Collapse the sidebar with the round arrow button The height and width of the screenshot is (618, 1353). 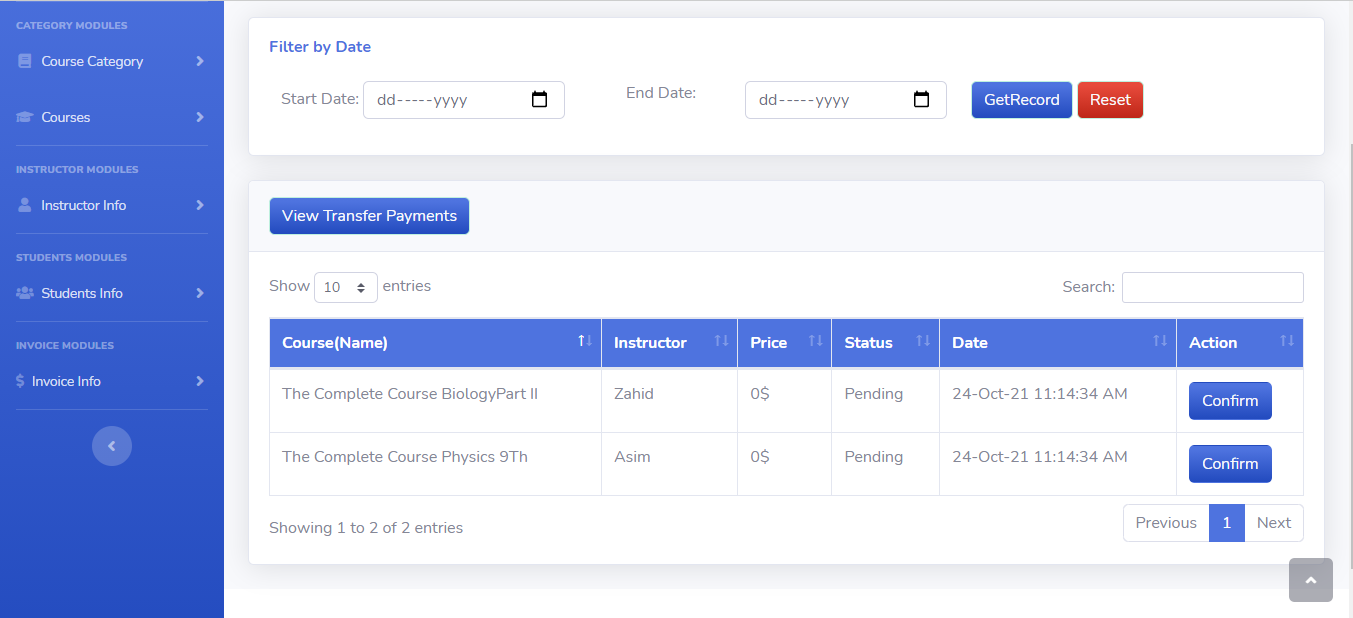coord(112,446)
